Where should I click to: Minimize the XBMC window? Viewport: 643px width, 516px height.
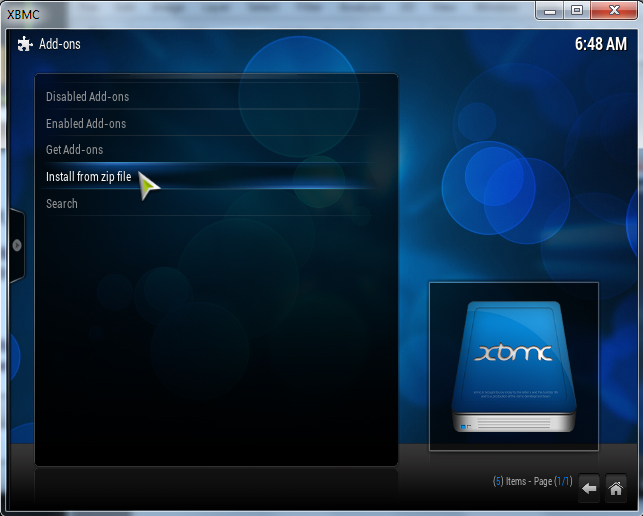coord(550,11)
